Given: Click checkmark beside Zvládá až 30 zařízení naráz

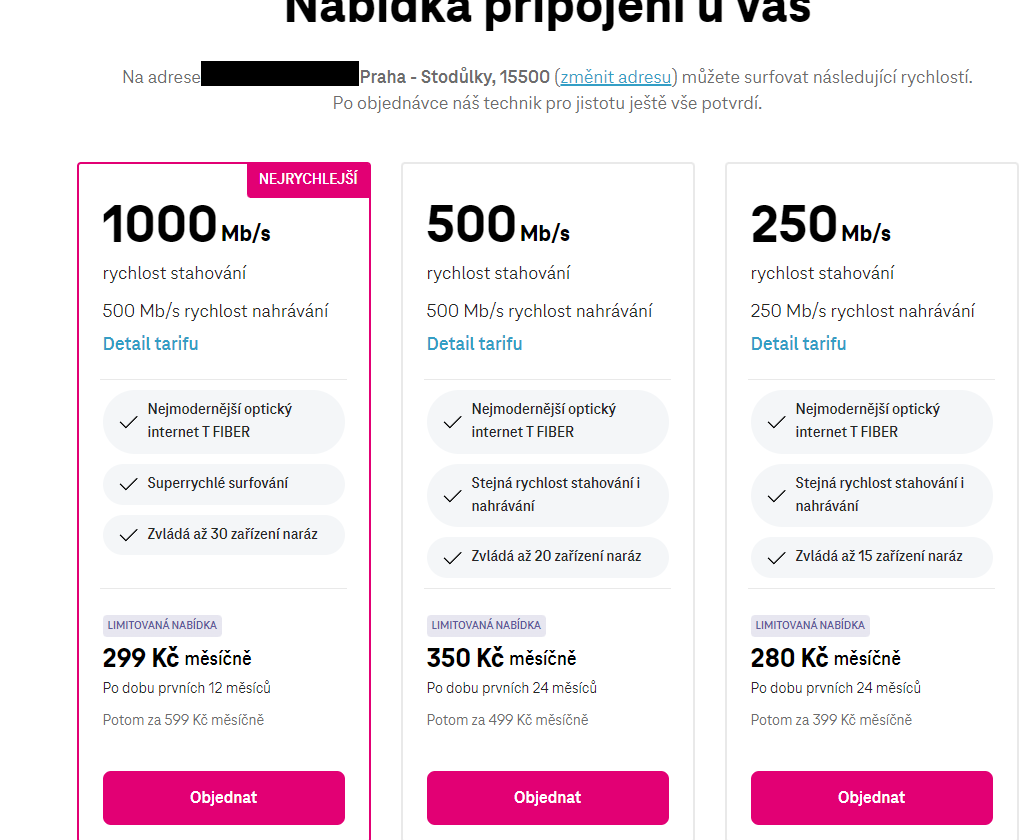Looking at the screenshot, I should 128,535.
